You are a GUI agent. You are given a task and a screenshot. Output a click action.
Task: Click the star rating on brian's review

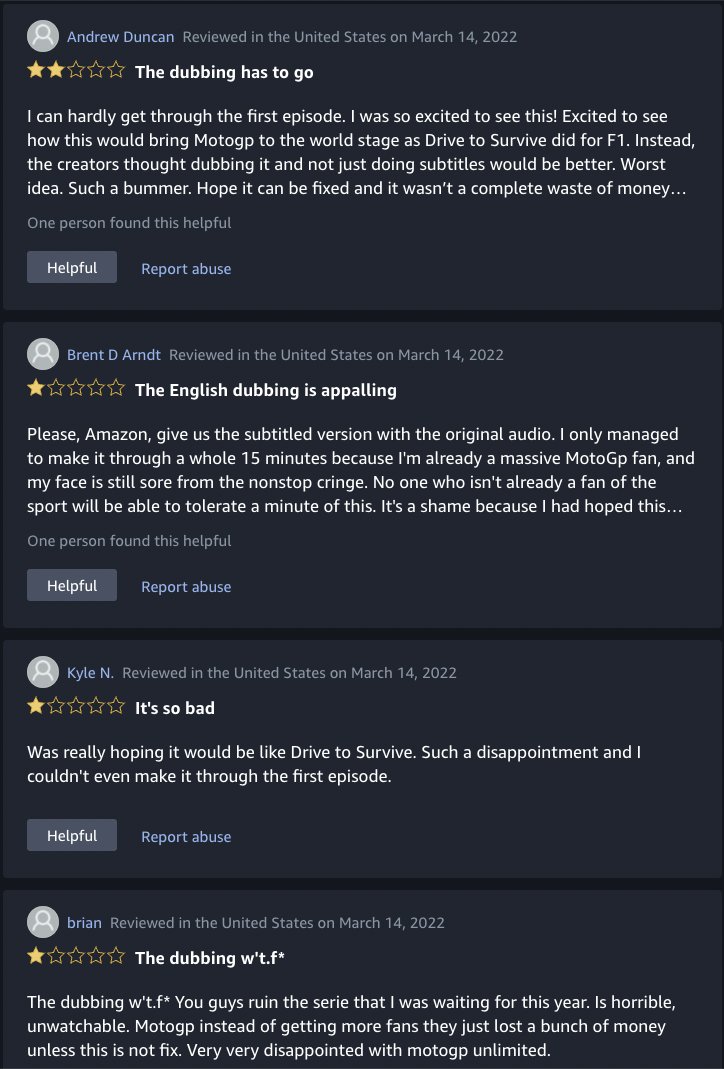click(x=76, y=957)
